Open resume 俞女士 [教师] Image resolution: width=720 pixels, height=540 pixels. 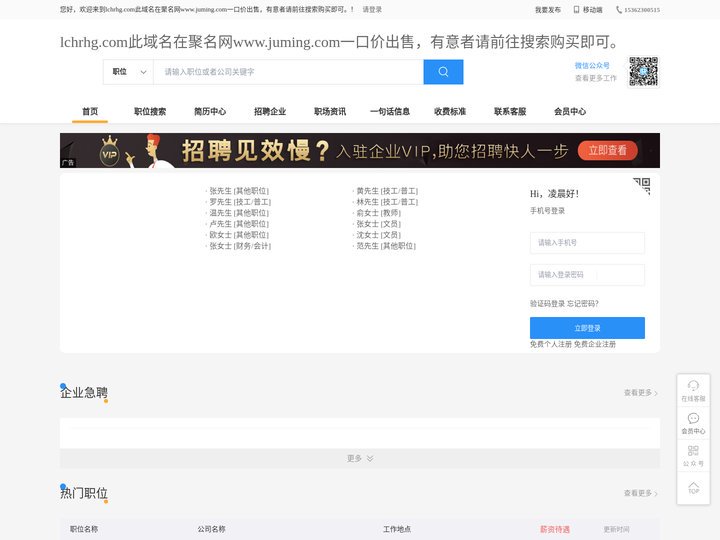click(379, 213)
